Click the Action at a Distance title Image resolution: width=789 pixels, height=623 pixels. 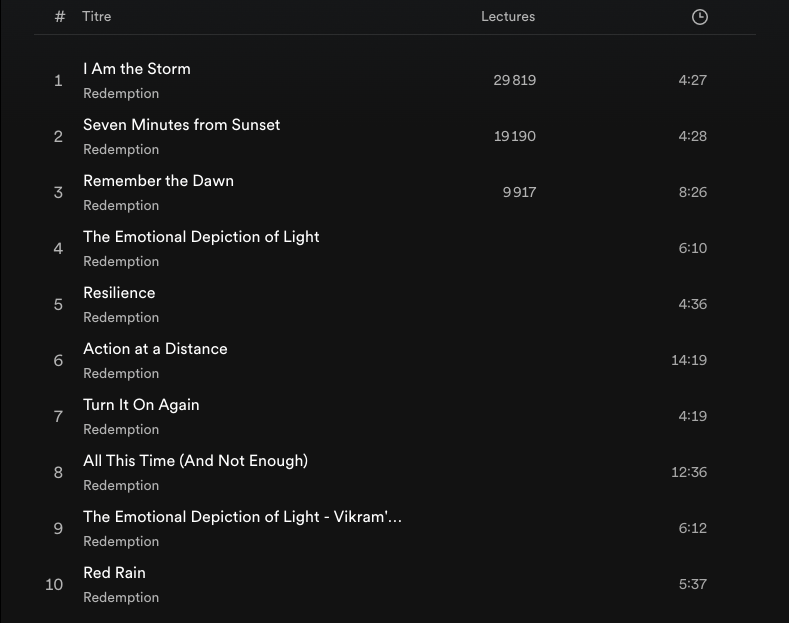(155, 349)
